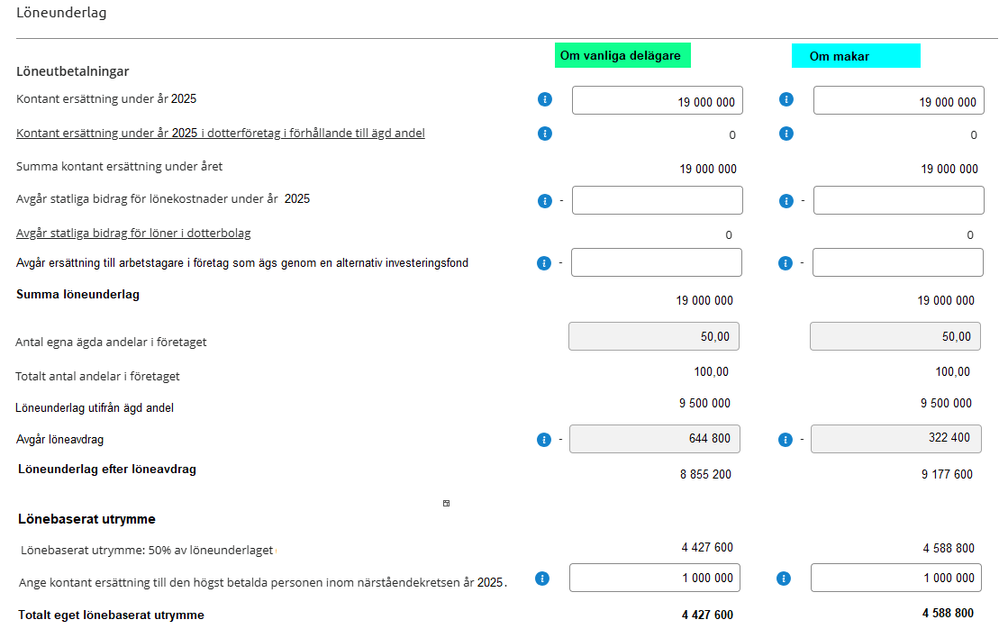Viewport: 999px width, 640px height.
Task: Open info icon for dotterföretag ersättning, makar column
Action: coord(786,133)
